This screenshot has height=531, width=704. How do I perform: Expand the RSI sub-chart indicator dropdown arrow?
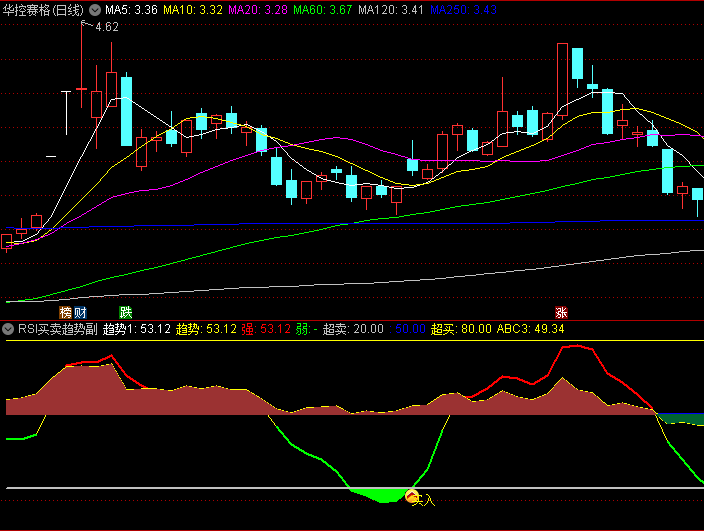point(8,329)
